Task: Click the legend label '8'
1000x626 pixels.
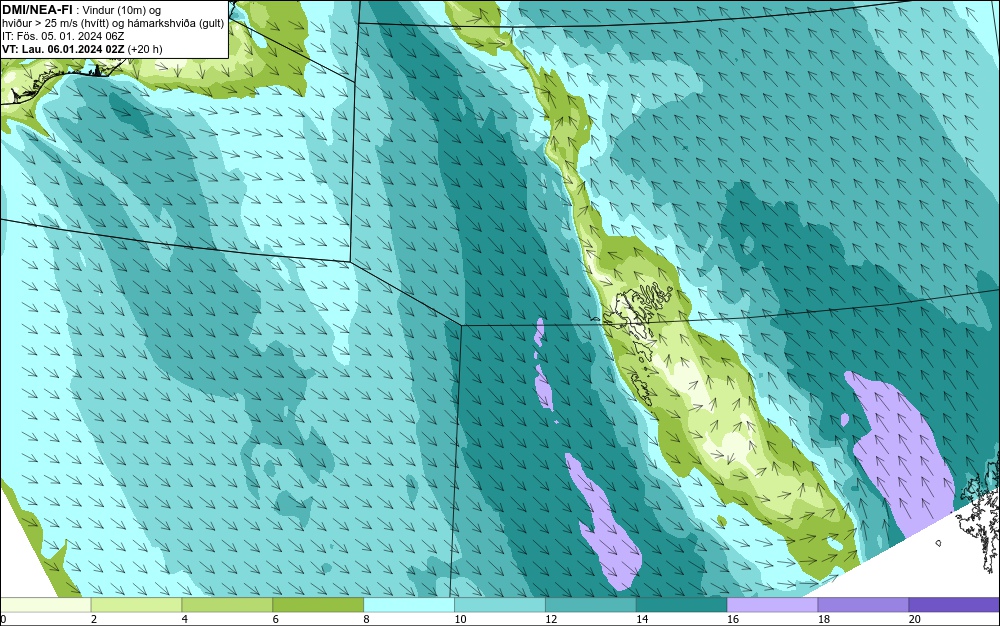Action: point(366,619)
